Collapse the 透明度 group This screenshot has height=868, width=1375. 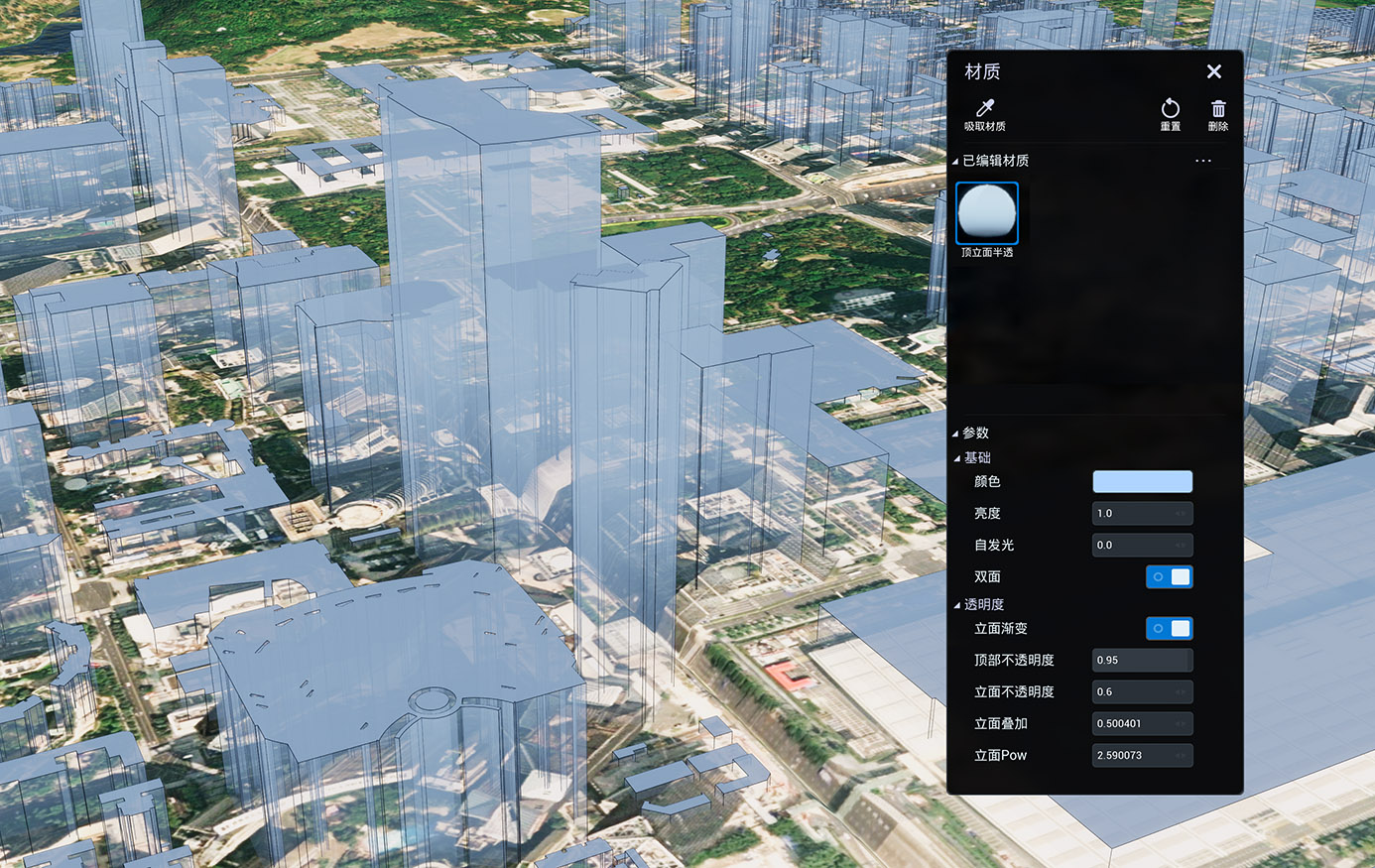[x=957, y=605]
